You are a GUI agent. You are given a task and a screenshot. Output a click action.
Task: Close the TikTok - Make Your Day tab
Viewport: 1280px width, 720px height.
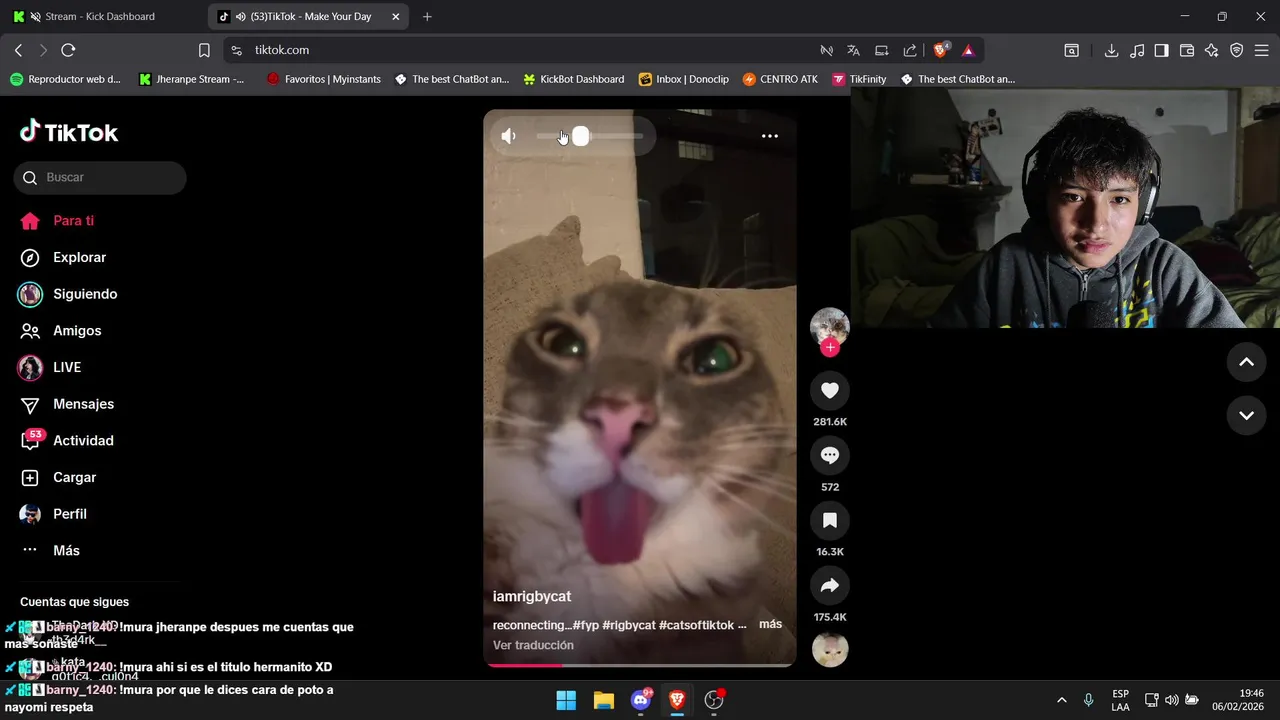(x=395, y=17)
